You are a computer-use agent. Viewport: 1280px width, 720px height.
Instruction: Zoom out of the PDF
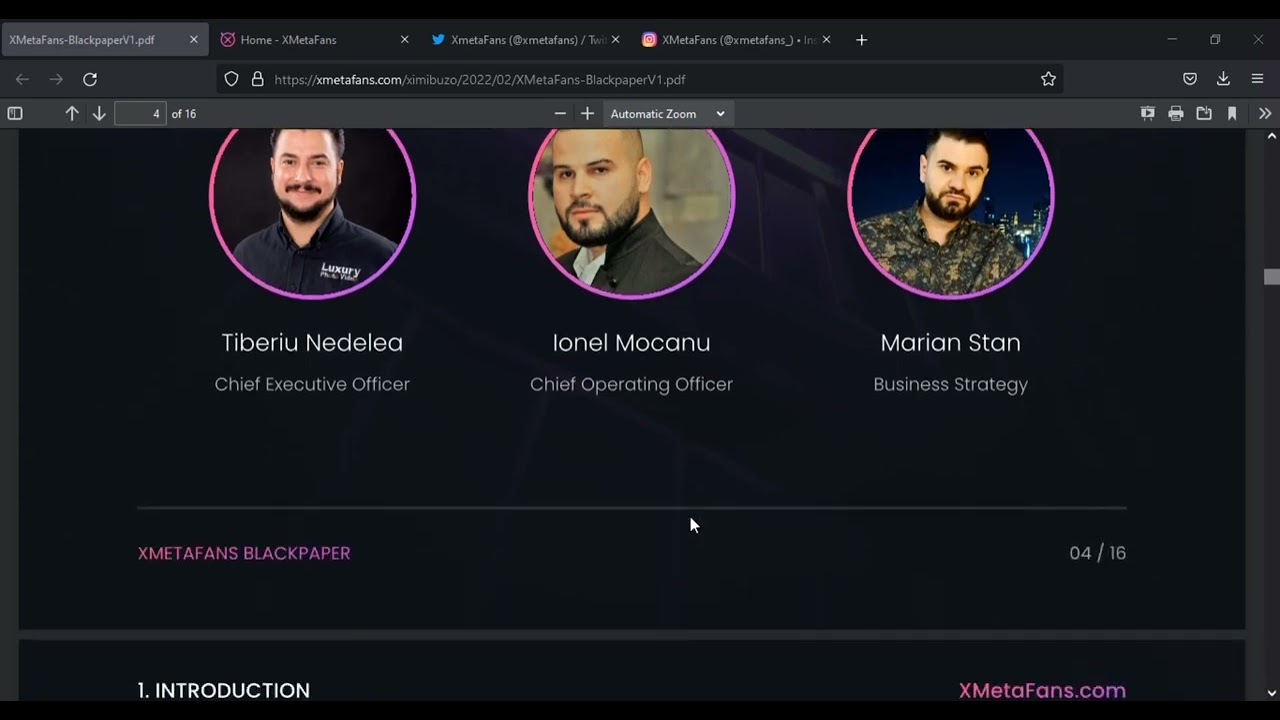[560, 114]
